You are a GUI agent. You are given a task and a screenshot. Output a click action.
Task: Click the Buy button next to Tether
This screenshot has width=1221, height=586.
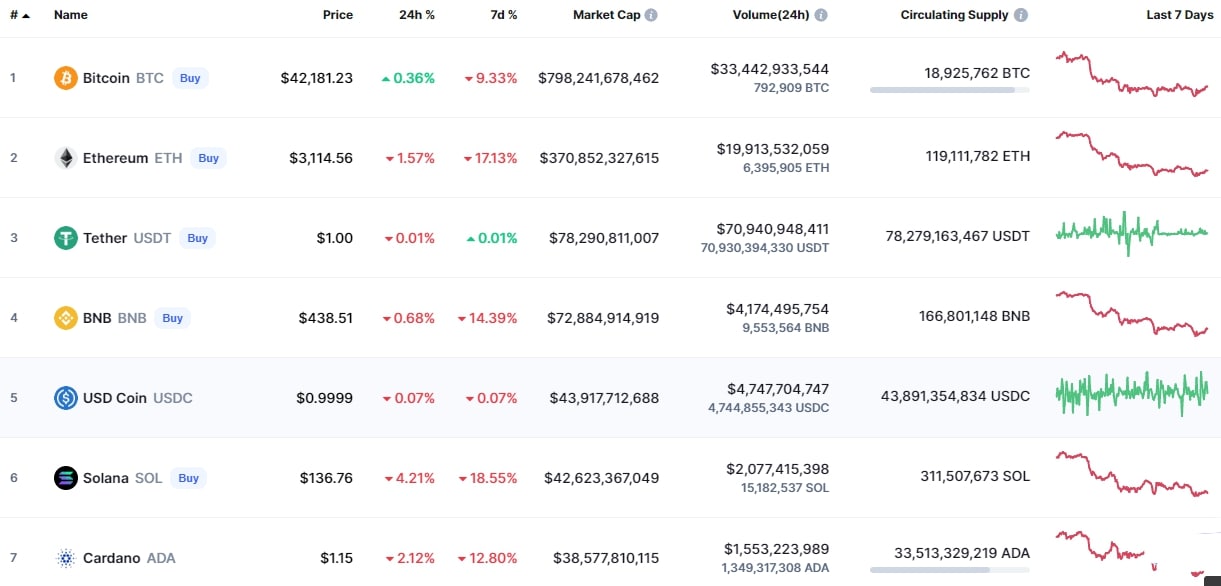coord(198,238)
